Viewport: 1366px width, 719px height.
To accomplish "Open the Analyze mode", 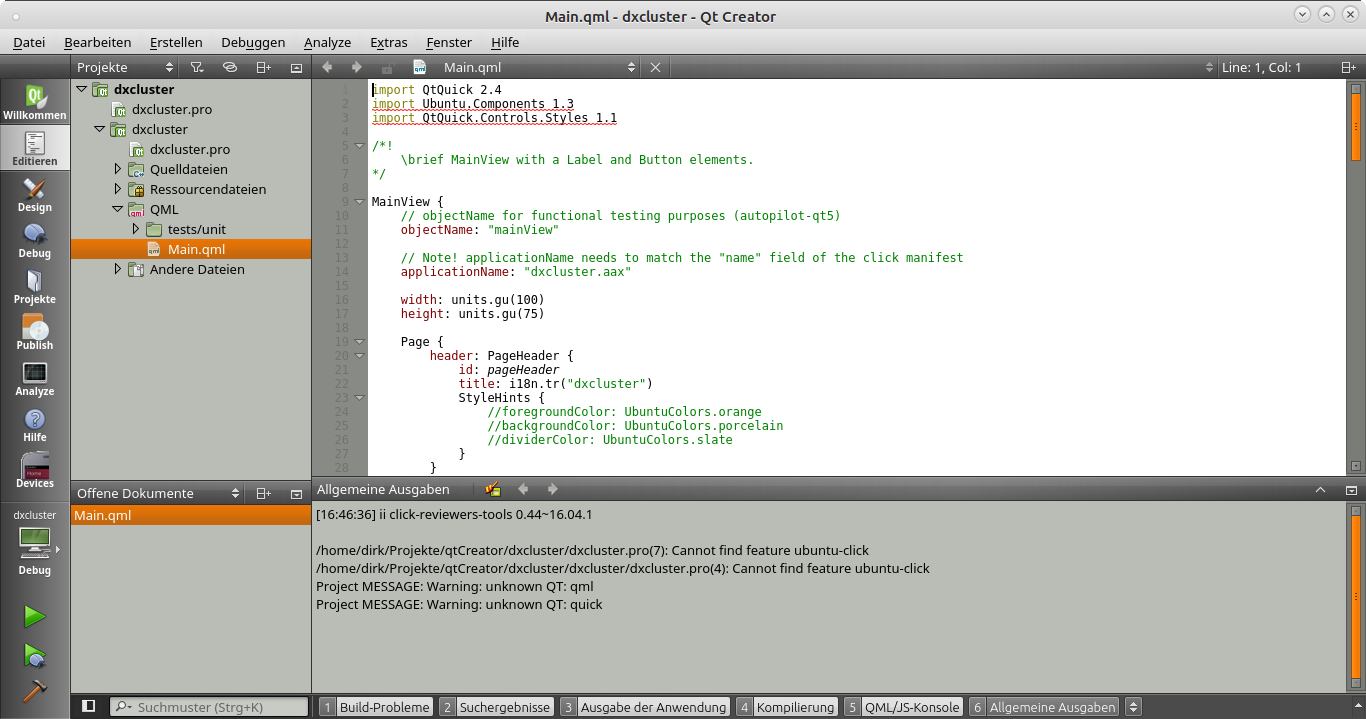I will tap(35, 379).
